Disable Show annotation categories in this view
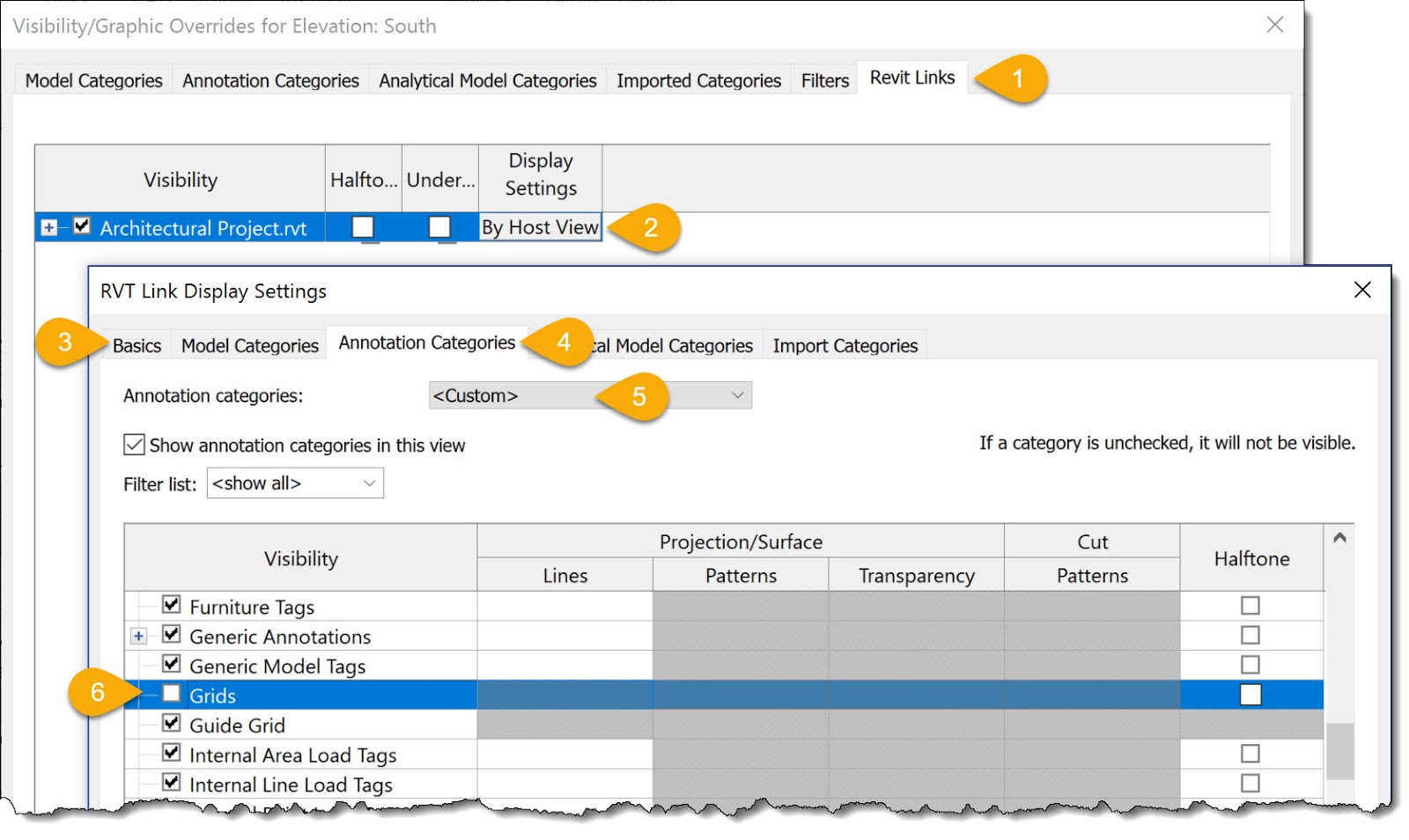The width and height of the screenshot is (1409, 840). [x=133, y=445]
